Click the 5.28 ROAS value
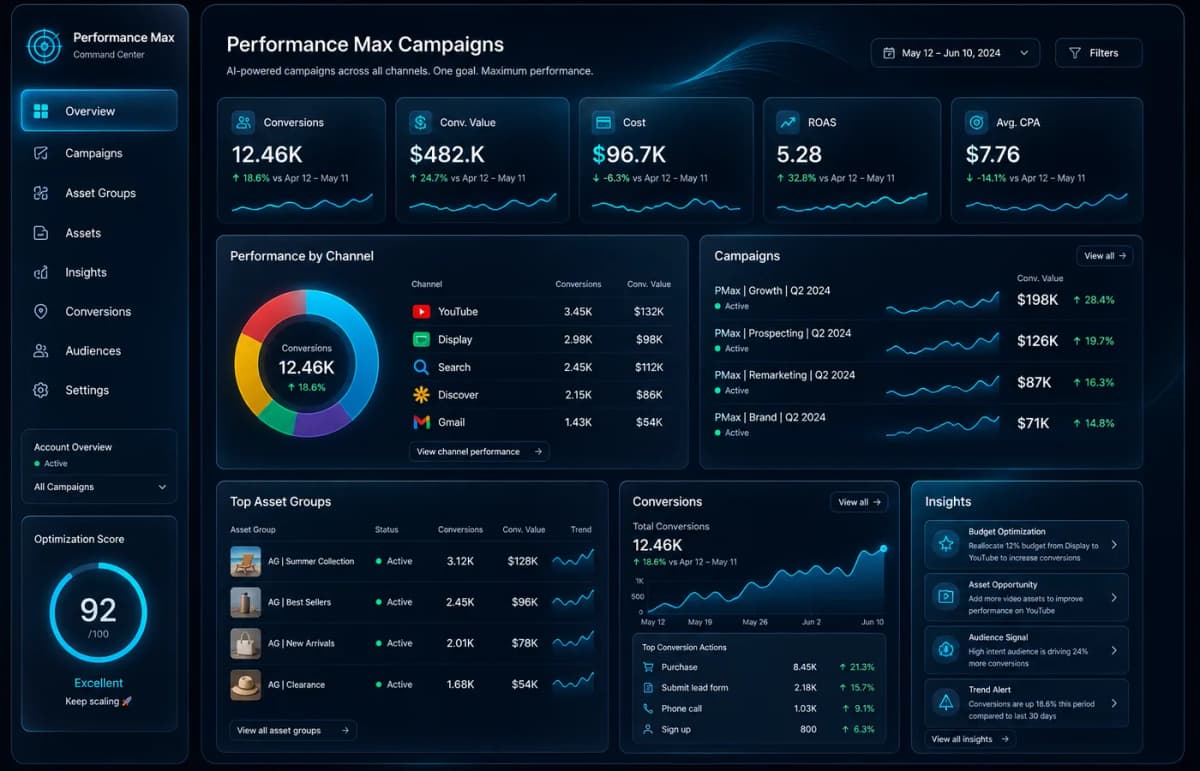The height and width of the screenshot is (771, 1200). pos(799,154)
